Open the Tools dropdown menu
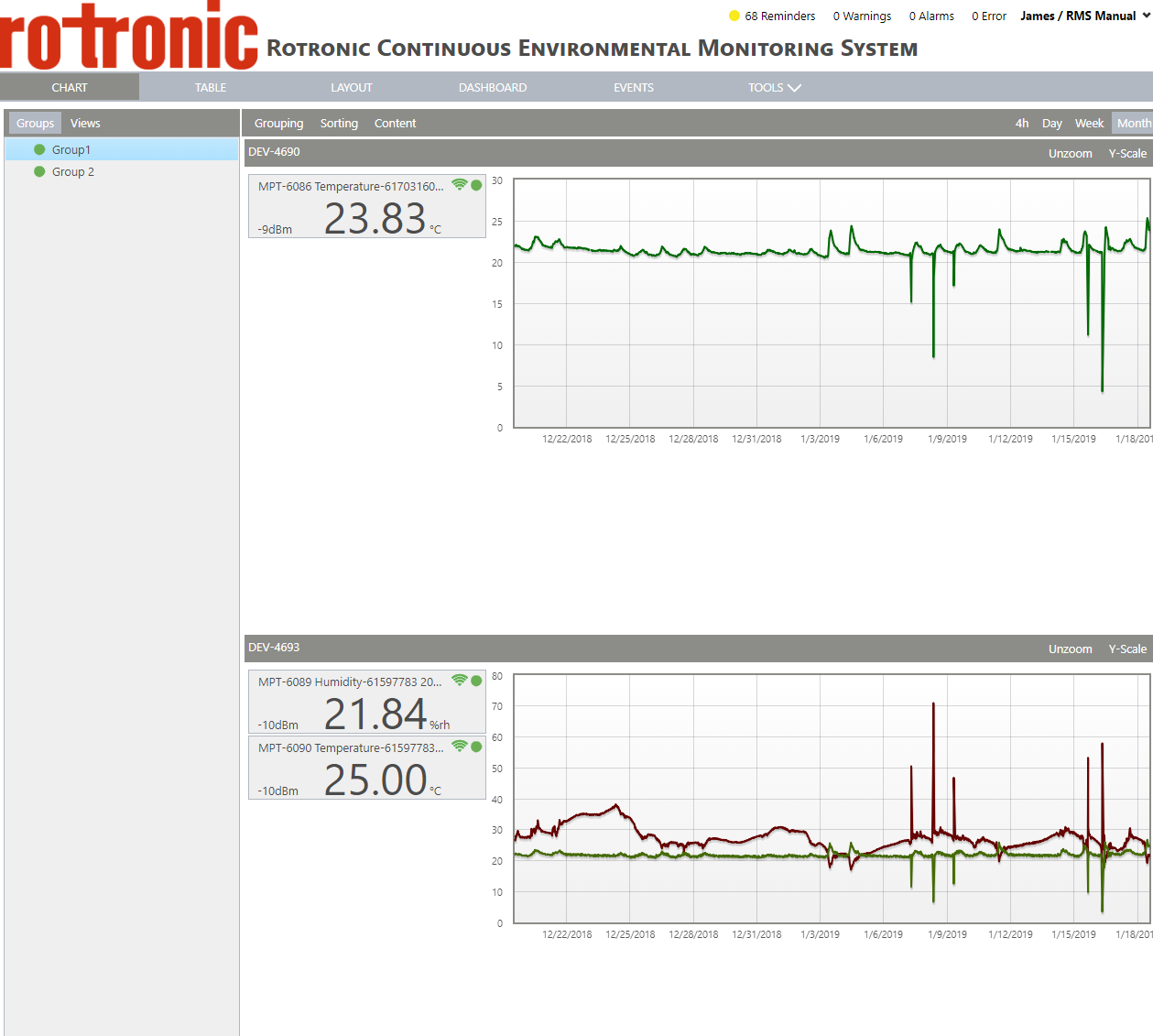Image resolution: width=1153 pixels, height=1036 pixels. point(774,87)
